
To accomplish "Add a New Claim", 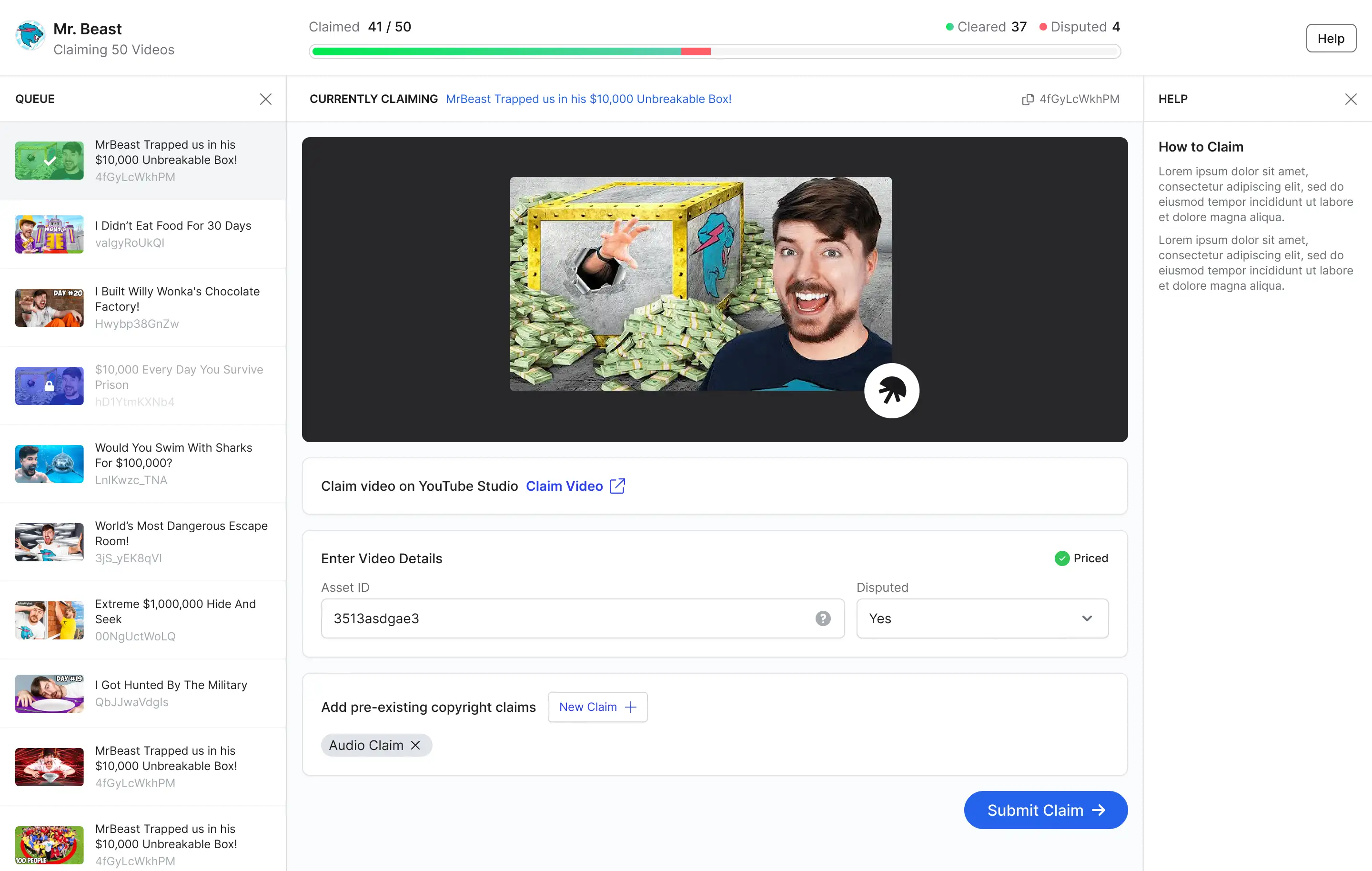I will pos(597,708).
